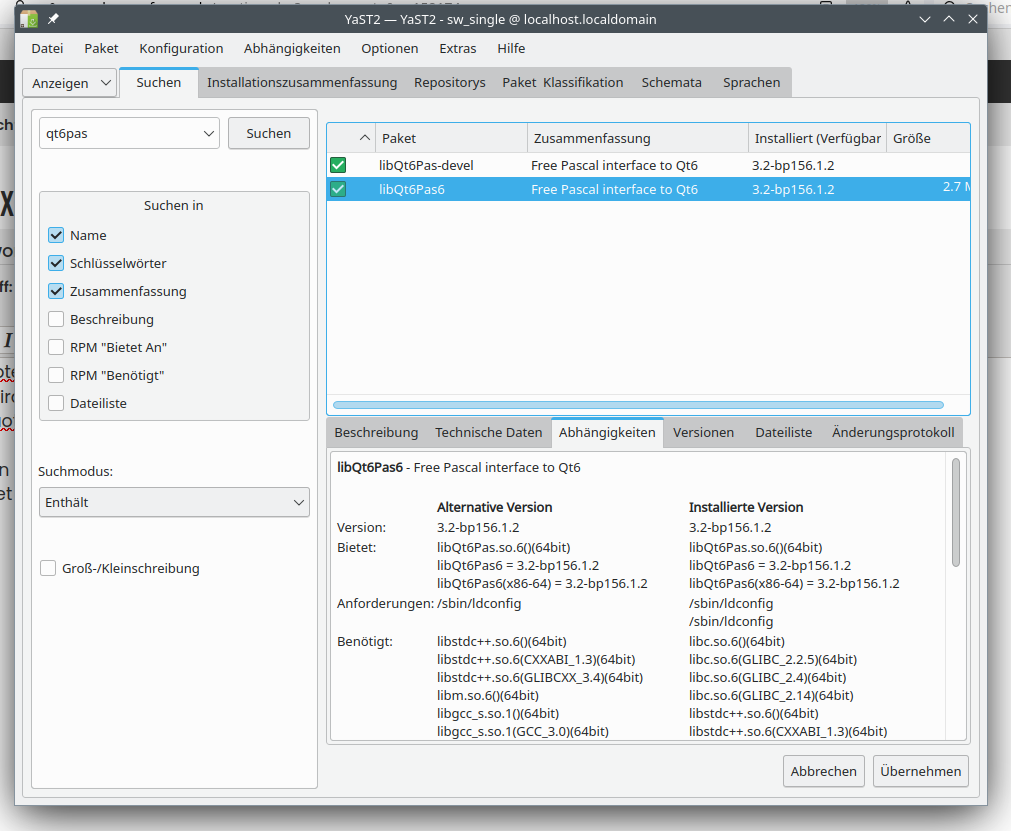Click the pin window icon in title bar

coord(54,19)
